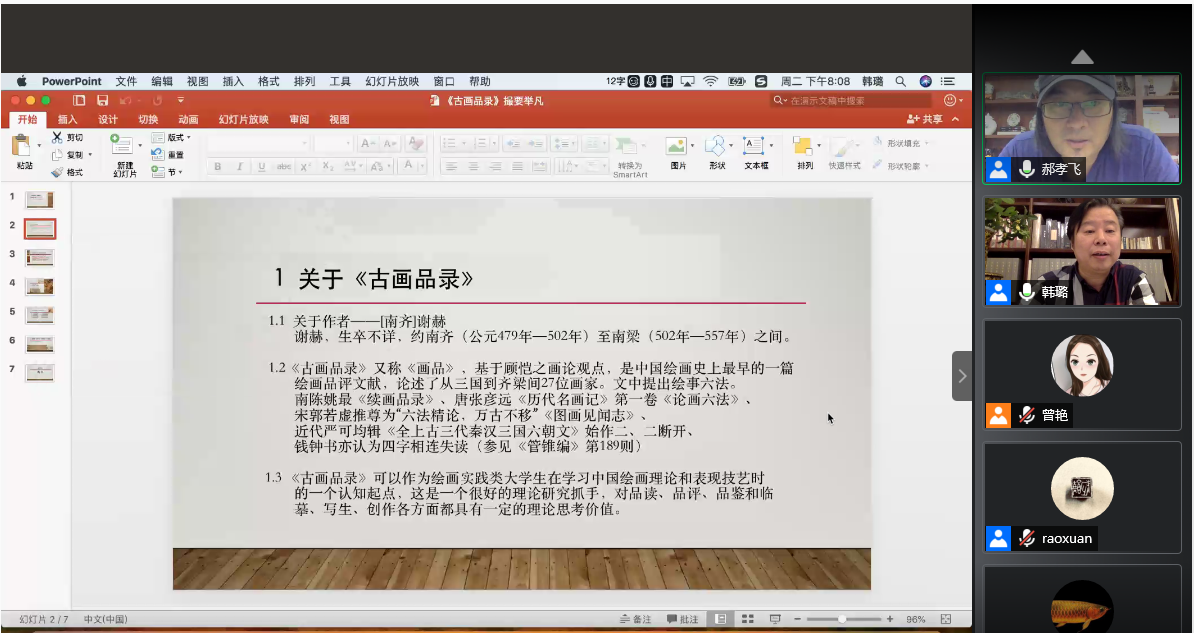Open the Insert (插入) menu in menu bar
The image size is (1194, 633).
point(233,81)
